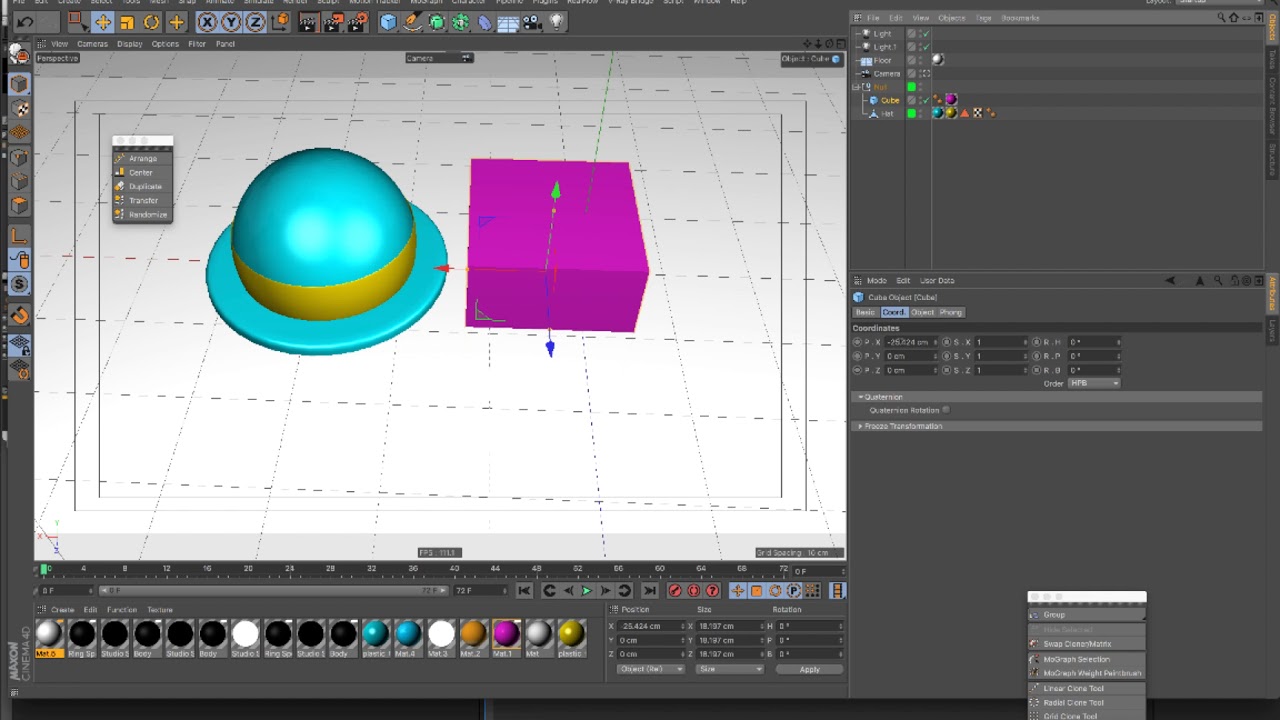
Task: Activate the Rotate tool
Action: pos(151,21)
